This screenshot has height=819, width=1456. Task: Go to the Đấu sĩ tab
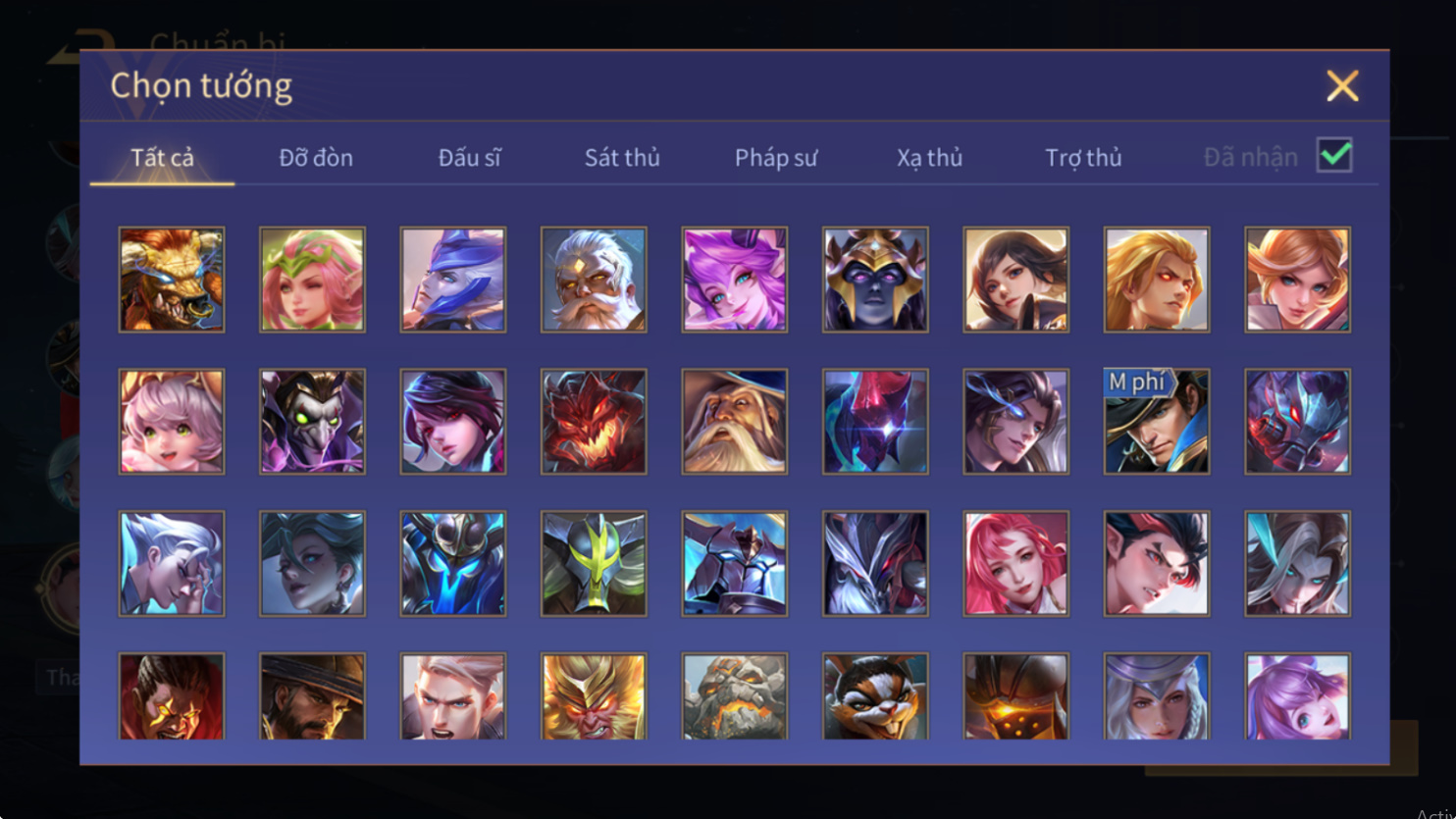(470, 158)
